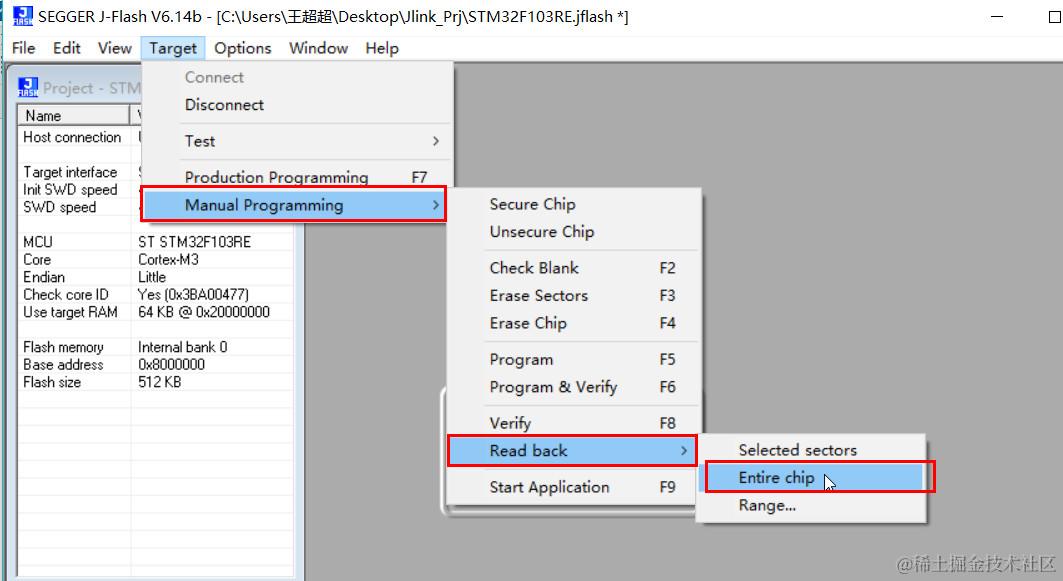Click the Flash memory label
This screenshot has height=581, width=1063.
[x=63, y=347]
